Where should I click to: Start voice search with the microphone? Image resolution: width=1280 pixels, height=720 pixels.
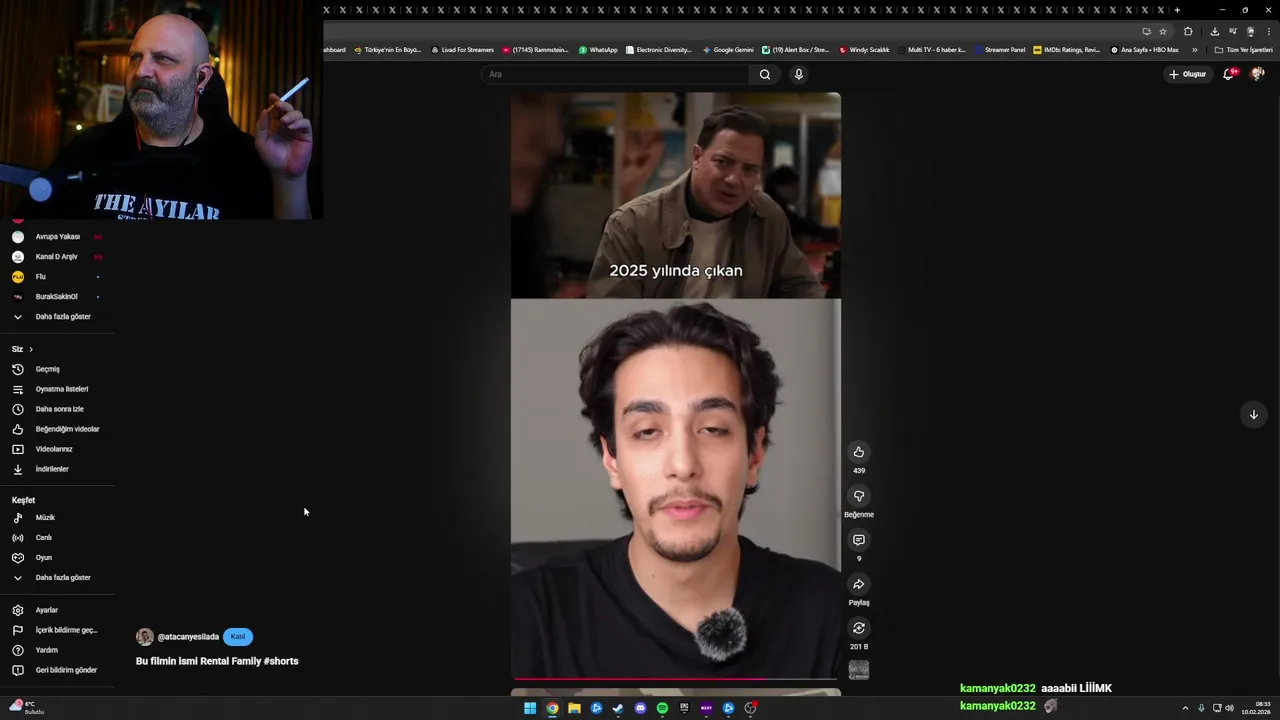coord(798,74)
